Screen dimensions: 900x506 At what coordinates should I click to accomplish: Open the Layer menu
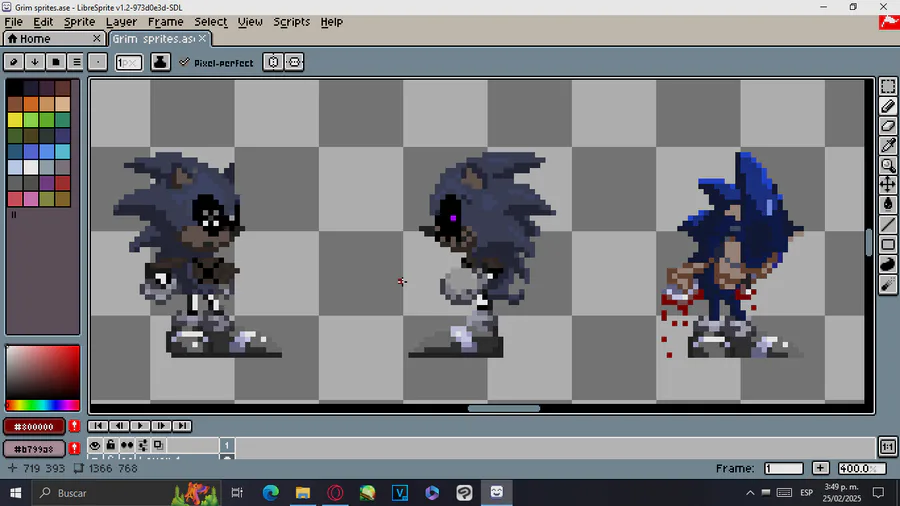click(121, 22)
